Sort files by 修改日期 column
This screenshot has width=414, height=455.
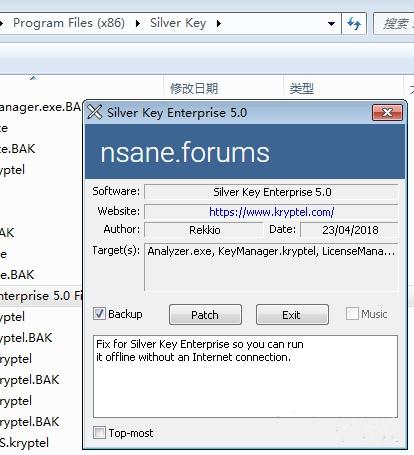click(194, 88)
